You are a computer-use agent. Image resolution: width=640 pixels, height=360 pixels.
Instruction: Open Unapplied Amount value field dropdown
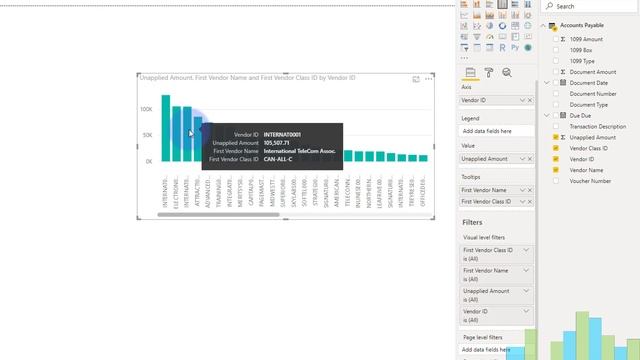[x=522, y=159]
